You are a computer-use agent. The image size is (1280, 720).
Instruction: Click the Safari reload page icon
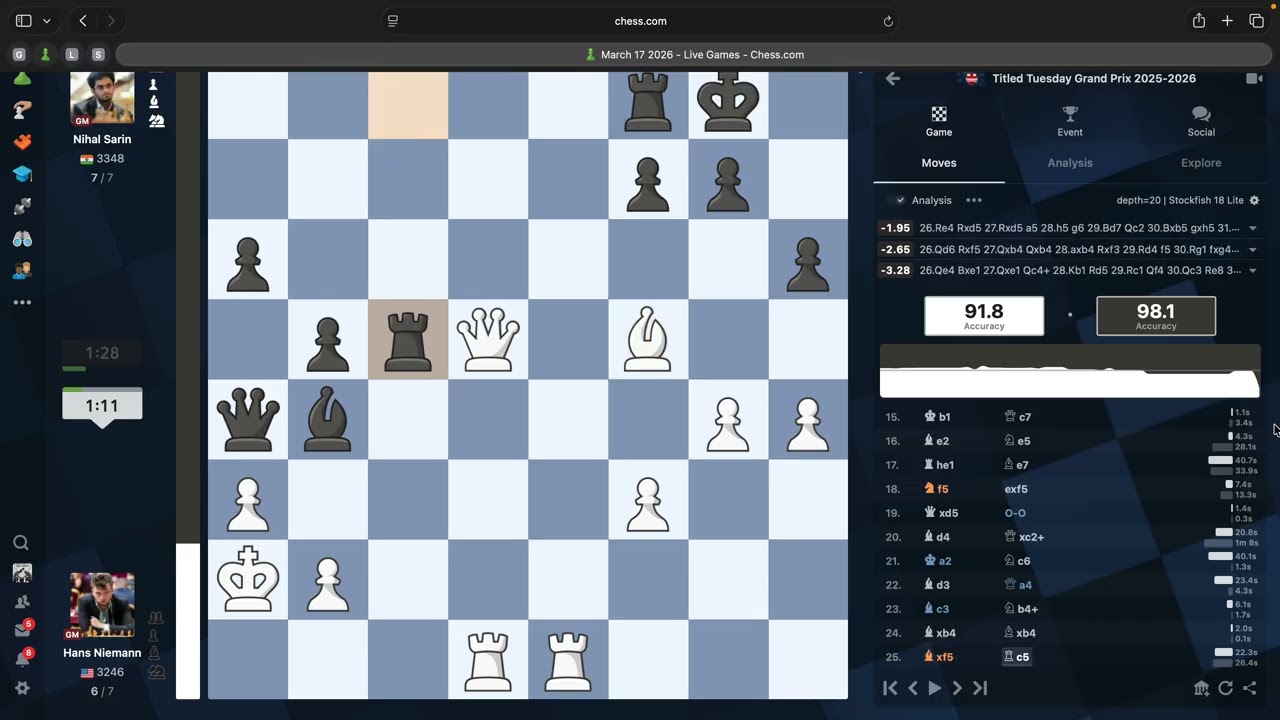(x=888, y=21)
